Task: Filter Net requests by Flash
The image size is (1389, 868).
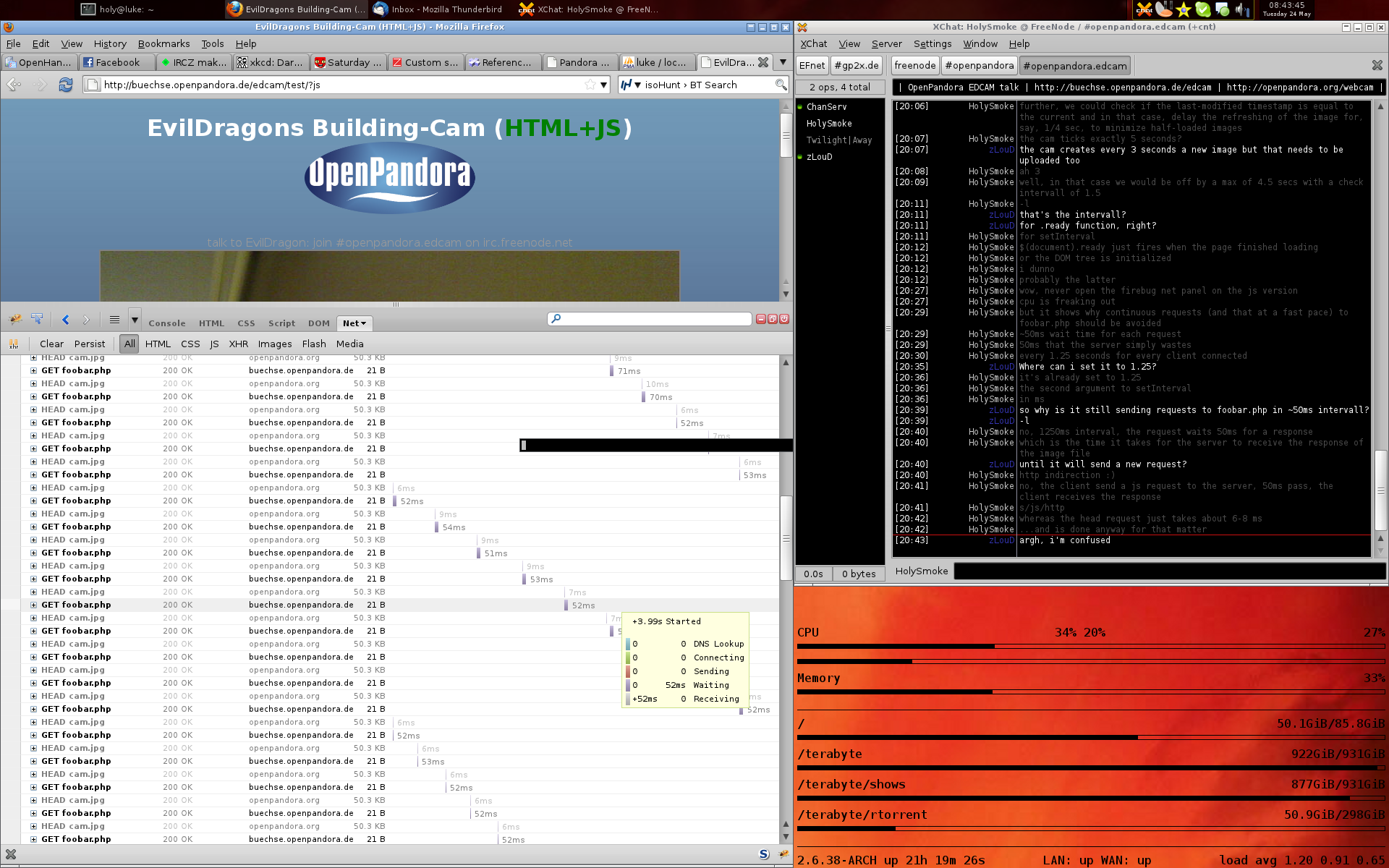Action: 314,344
